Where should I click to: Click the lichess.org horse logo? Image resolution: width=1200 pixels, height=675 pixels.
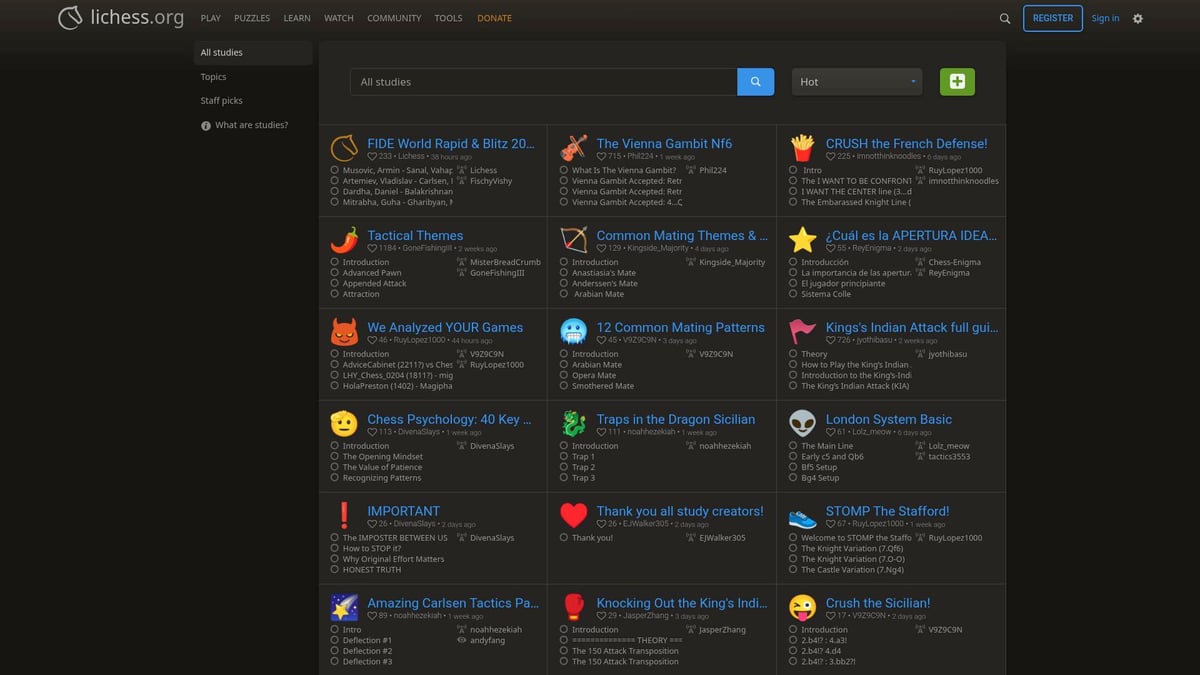pyautogui.click(x=70, y=18)
